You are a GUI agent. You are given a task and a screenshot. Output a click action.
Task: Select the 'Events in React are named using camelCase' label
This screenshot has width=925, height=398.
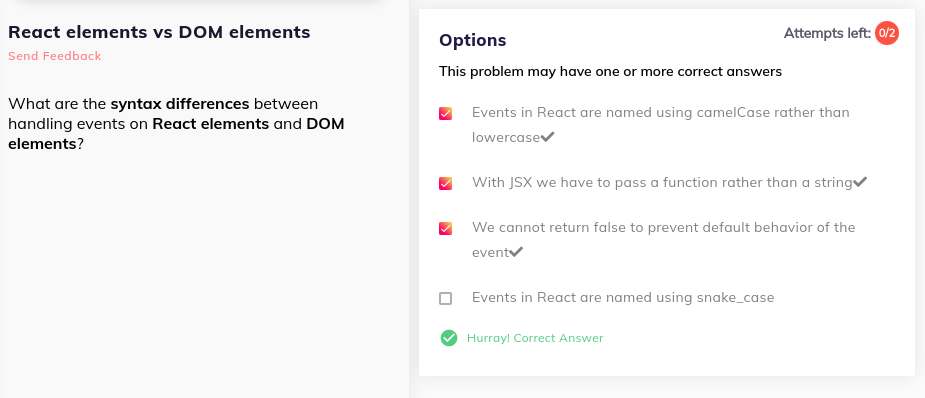(x=661, y=124)
